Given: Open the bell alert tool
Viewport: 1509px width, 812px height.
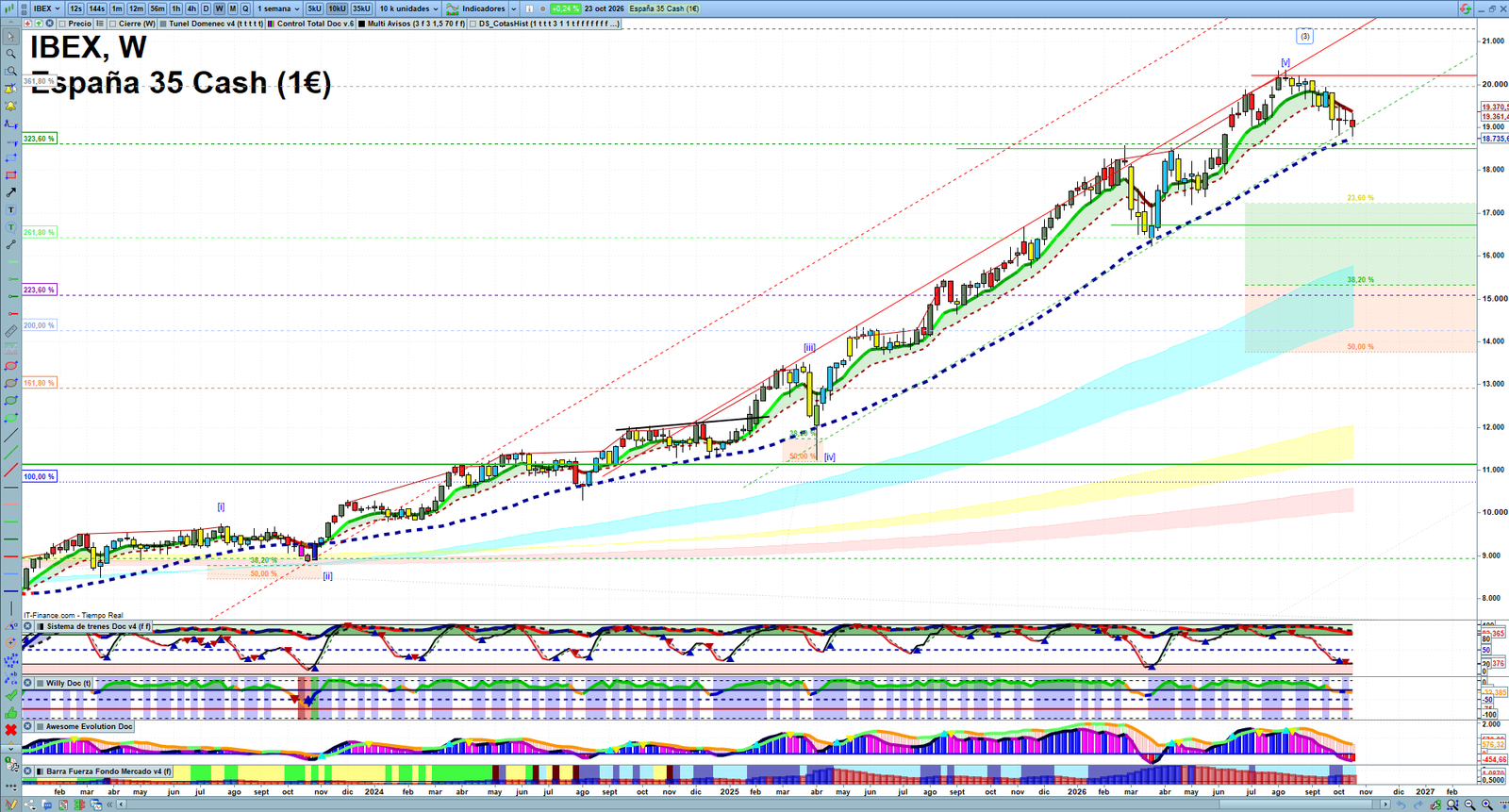Looking at the screenshot, I should coord(10,106).
